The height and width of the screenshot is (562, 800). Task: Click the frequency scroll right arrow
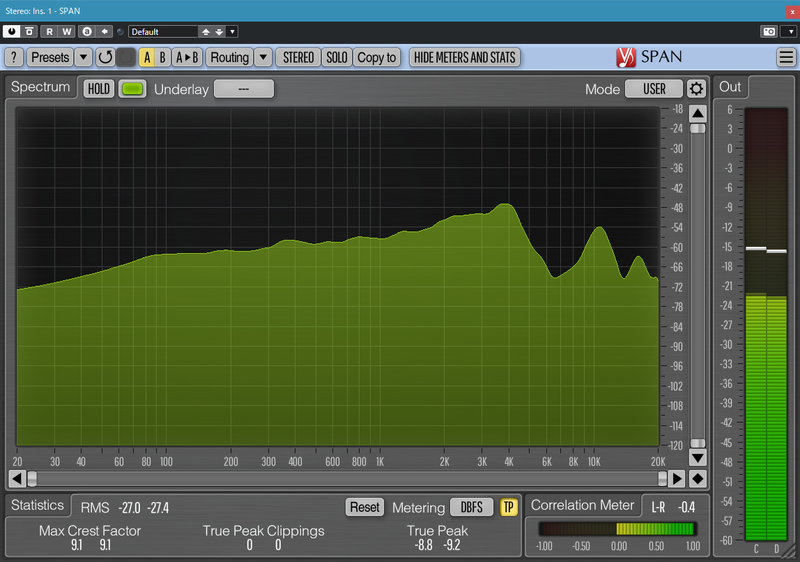tap(677, 478)
